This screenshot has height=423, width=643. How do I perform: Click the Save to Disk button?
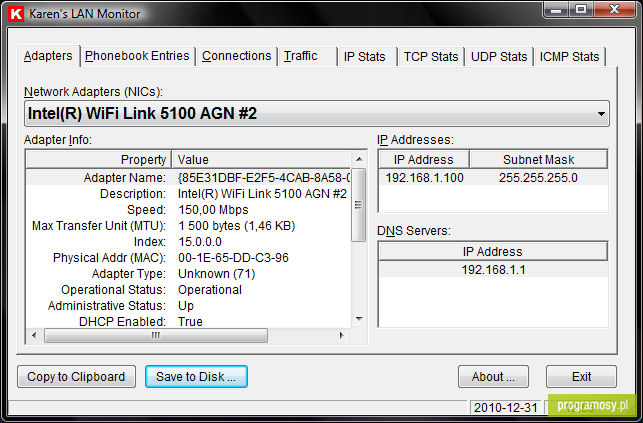(x=196, y=376)
